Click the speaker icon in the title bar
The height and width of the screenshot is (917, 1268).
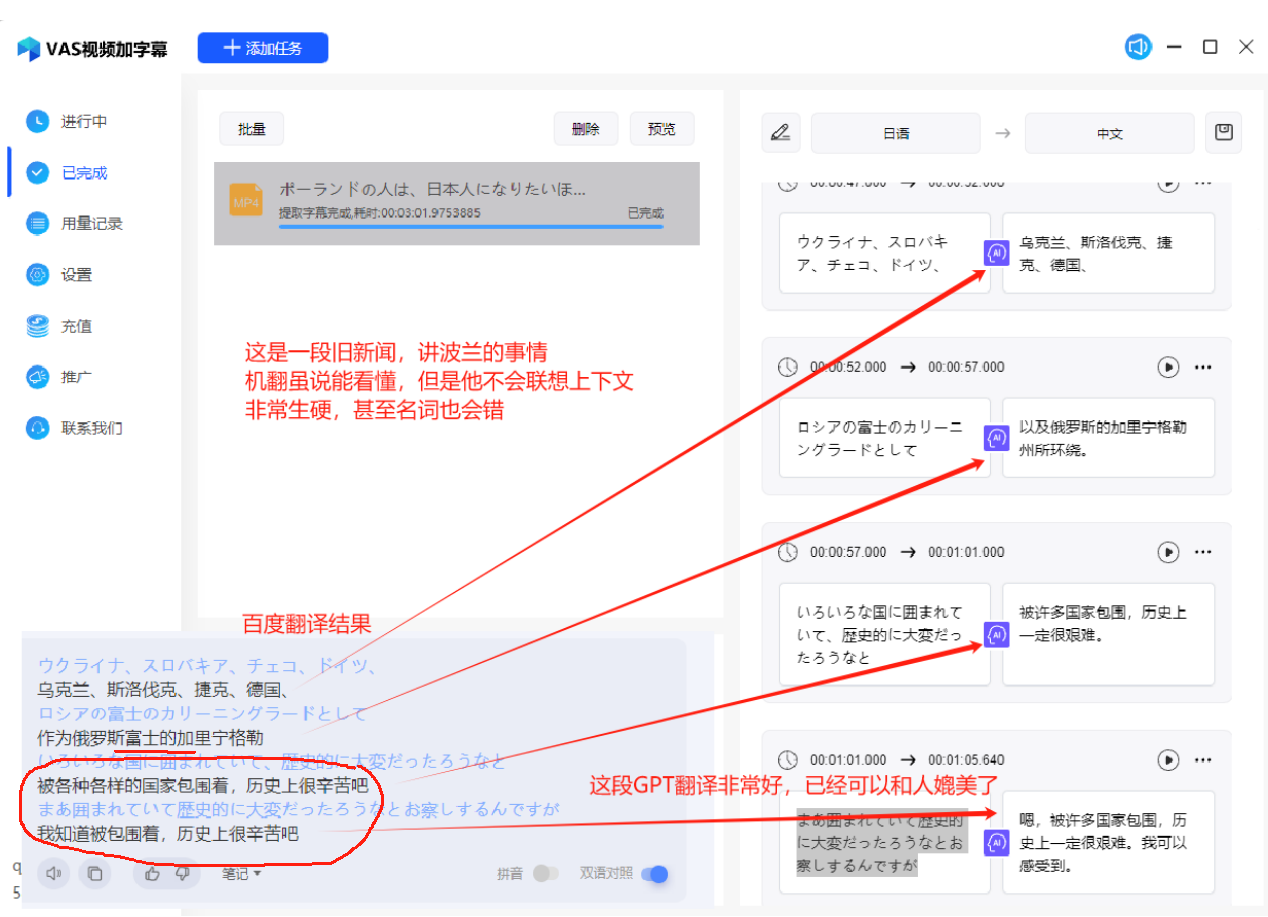[x=1137, y=46]
